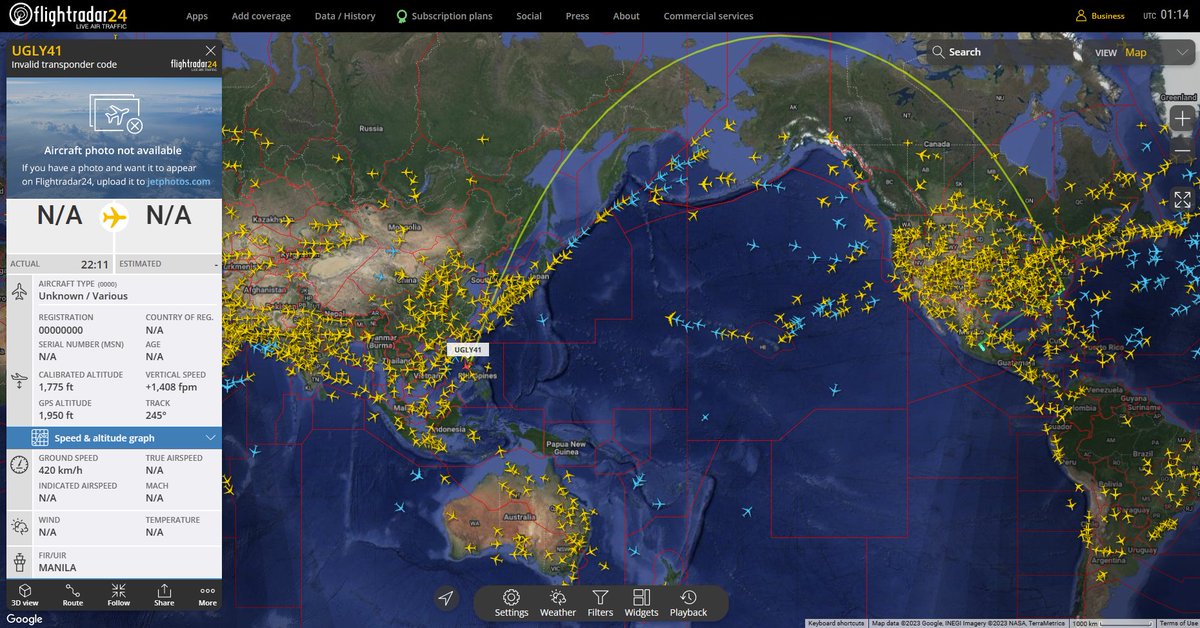Select the MANILA FIR/UIR value

coord(57,568)
